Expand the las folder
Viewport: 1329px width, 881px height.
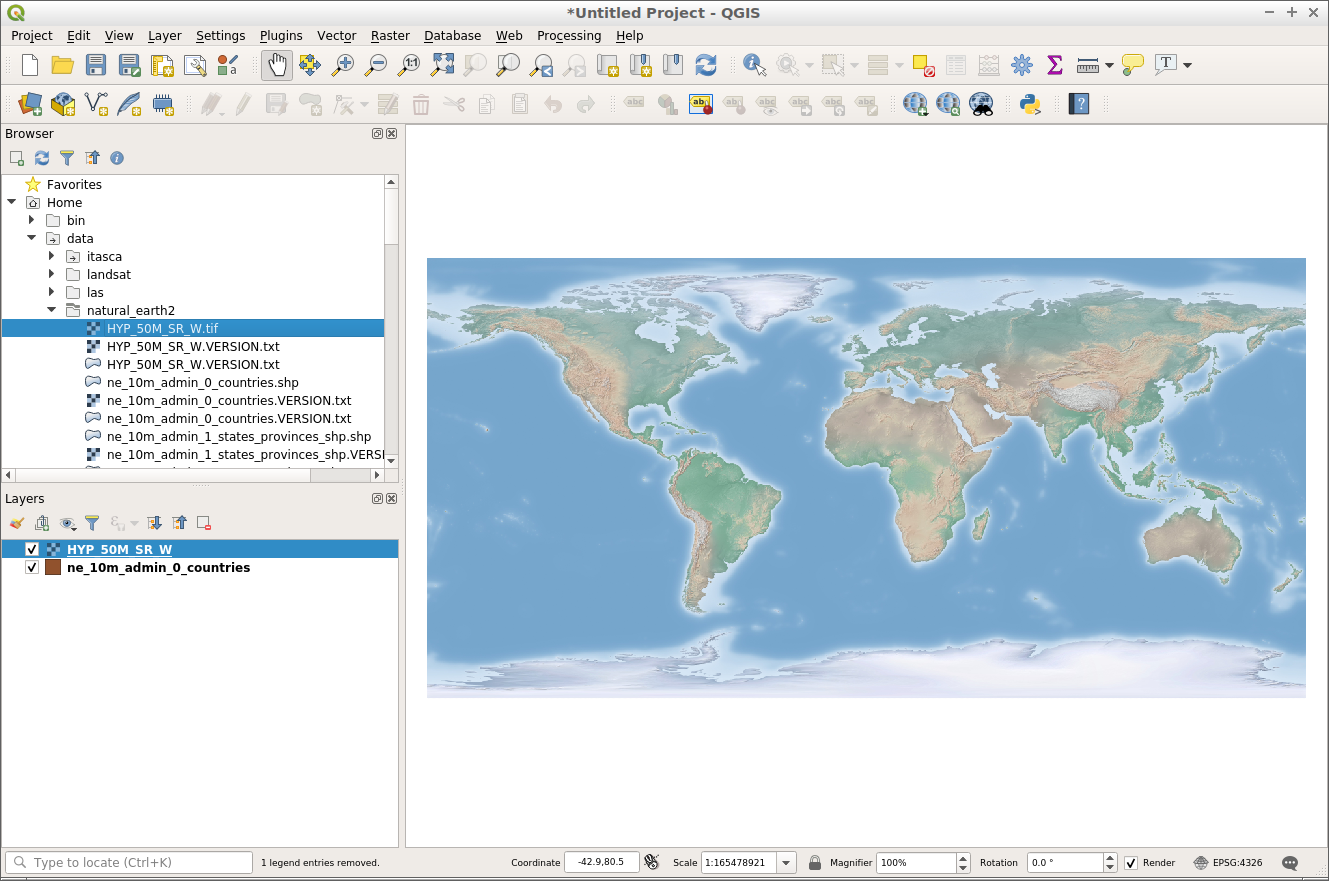[x=51, y=292]
